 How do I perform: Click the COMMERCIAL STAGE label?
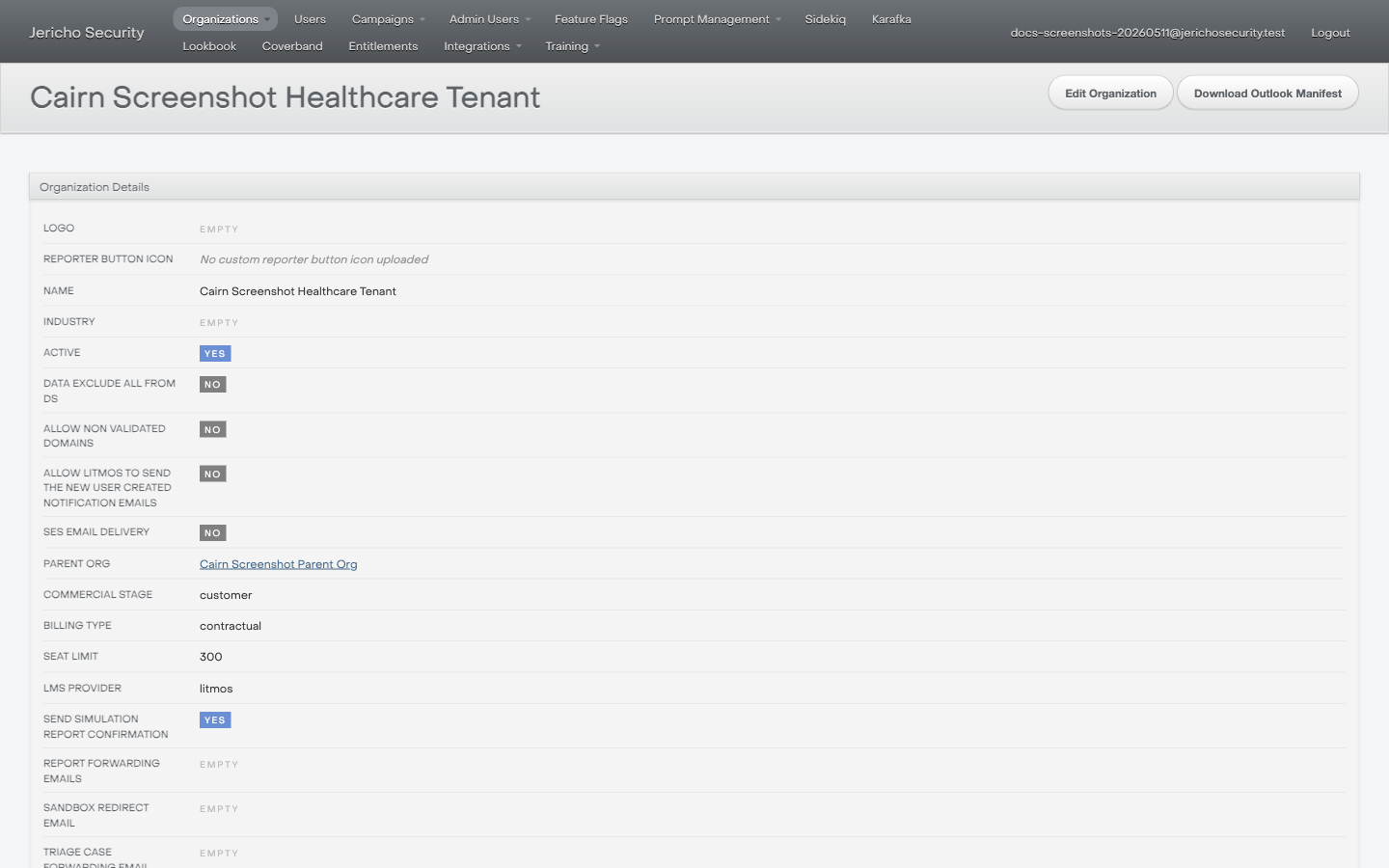coord(97,595)
